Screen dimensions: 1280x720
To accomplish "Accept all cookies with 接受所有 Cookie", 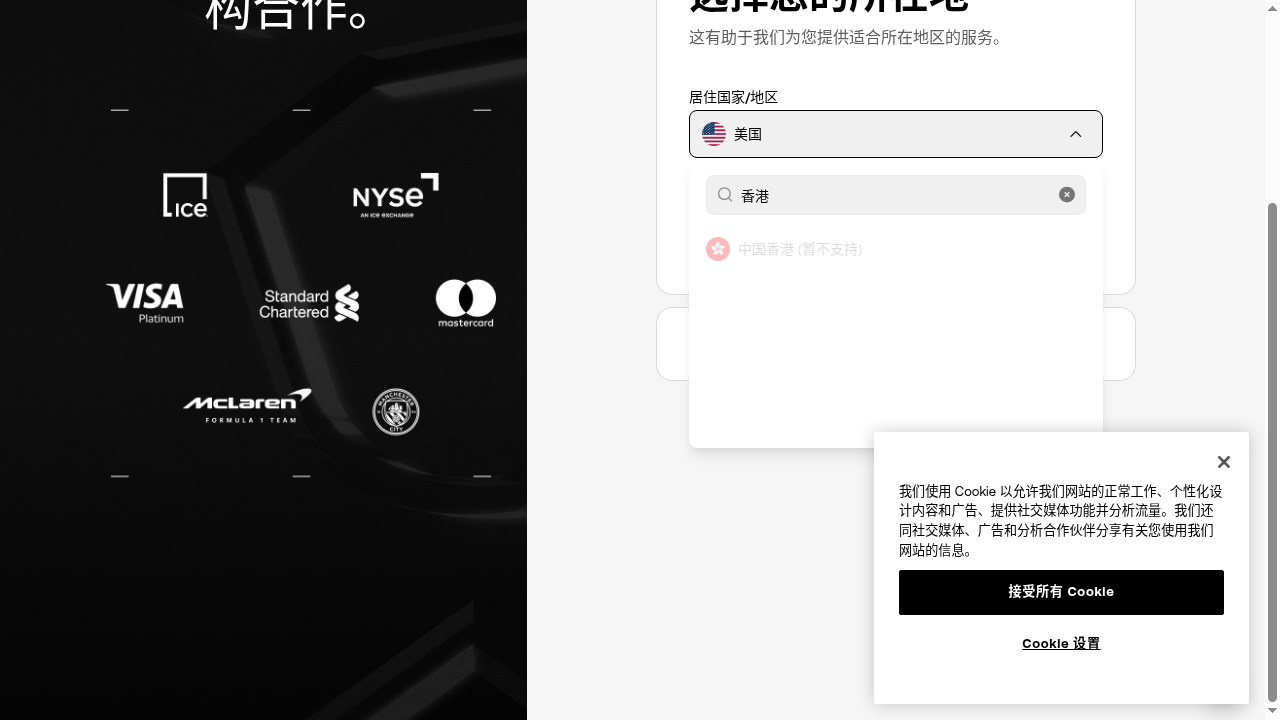I will tap(1061, 592).
